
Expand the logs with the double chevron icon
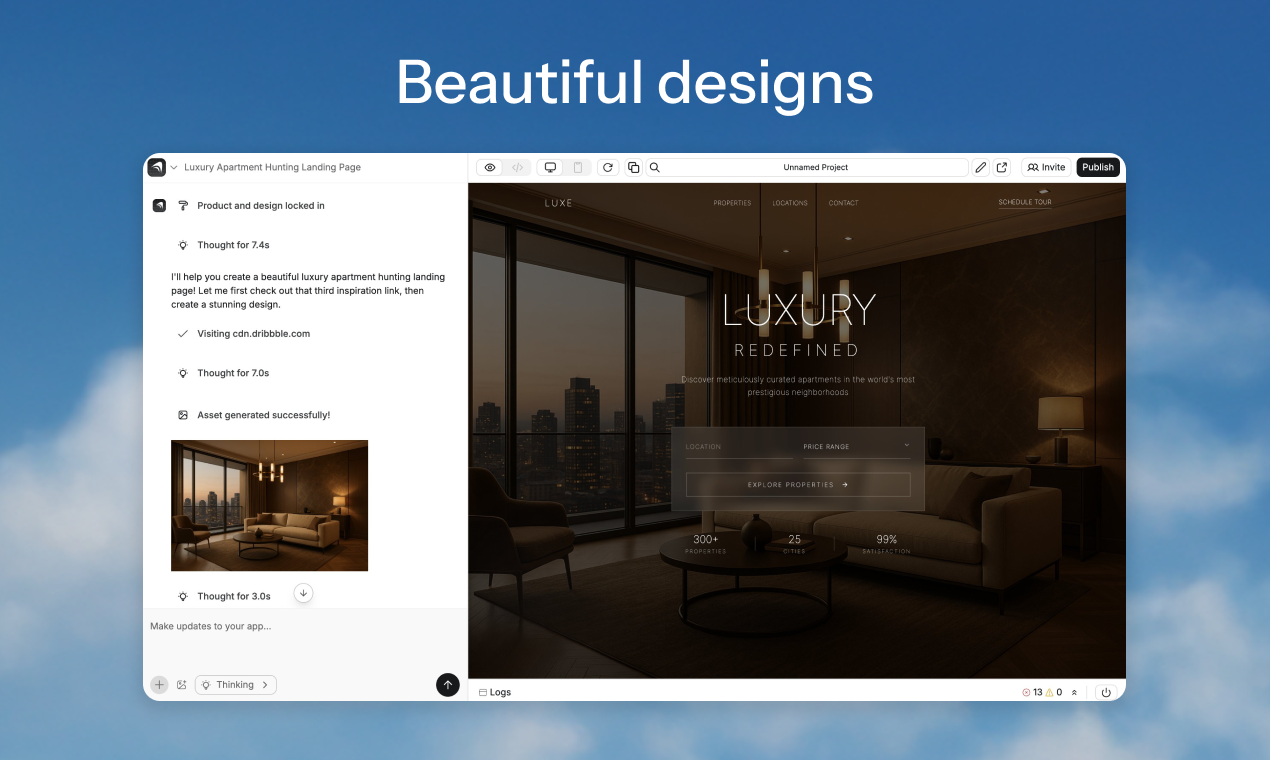coord(1075,692)
